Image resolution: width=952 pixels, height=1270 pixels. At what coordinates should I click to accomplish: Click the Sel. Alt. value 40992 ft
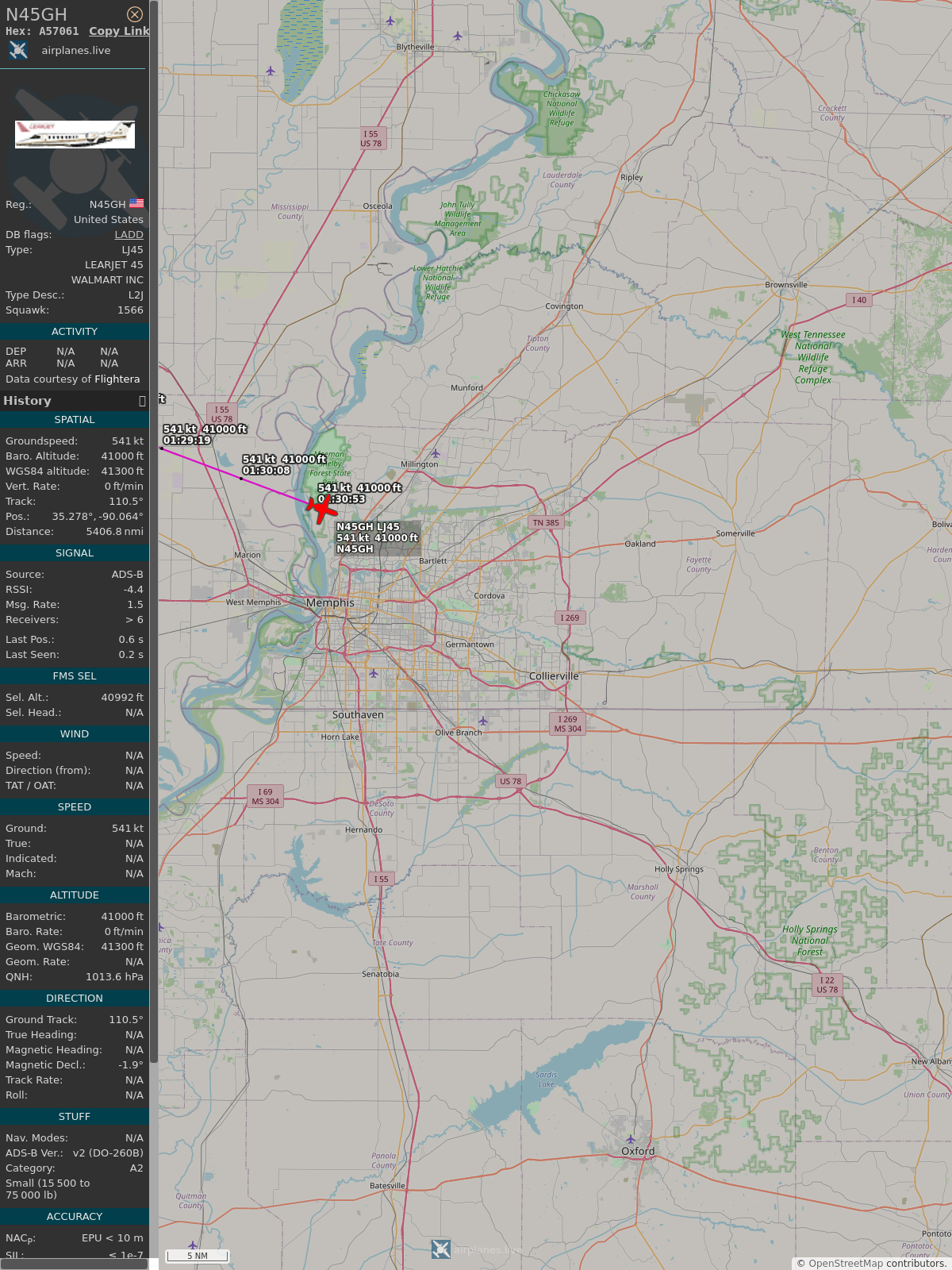click(x=122, y=698)
